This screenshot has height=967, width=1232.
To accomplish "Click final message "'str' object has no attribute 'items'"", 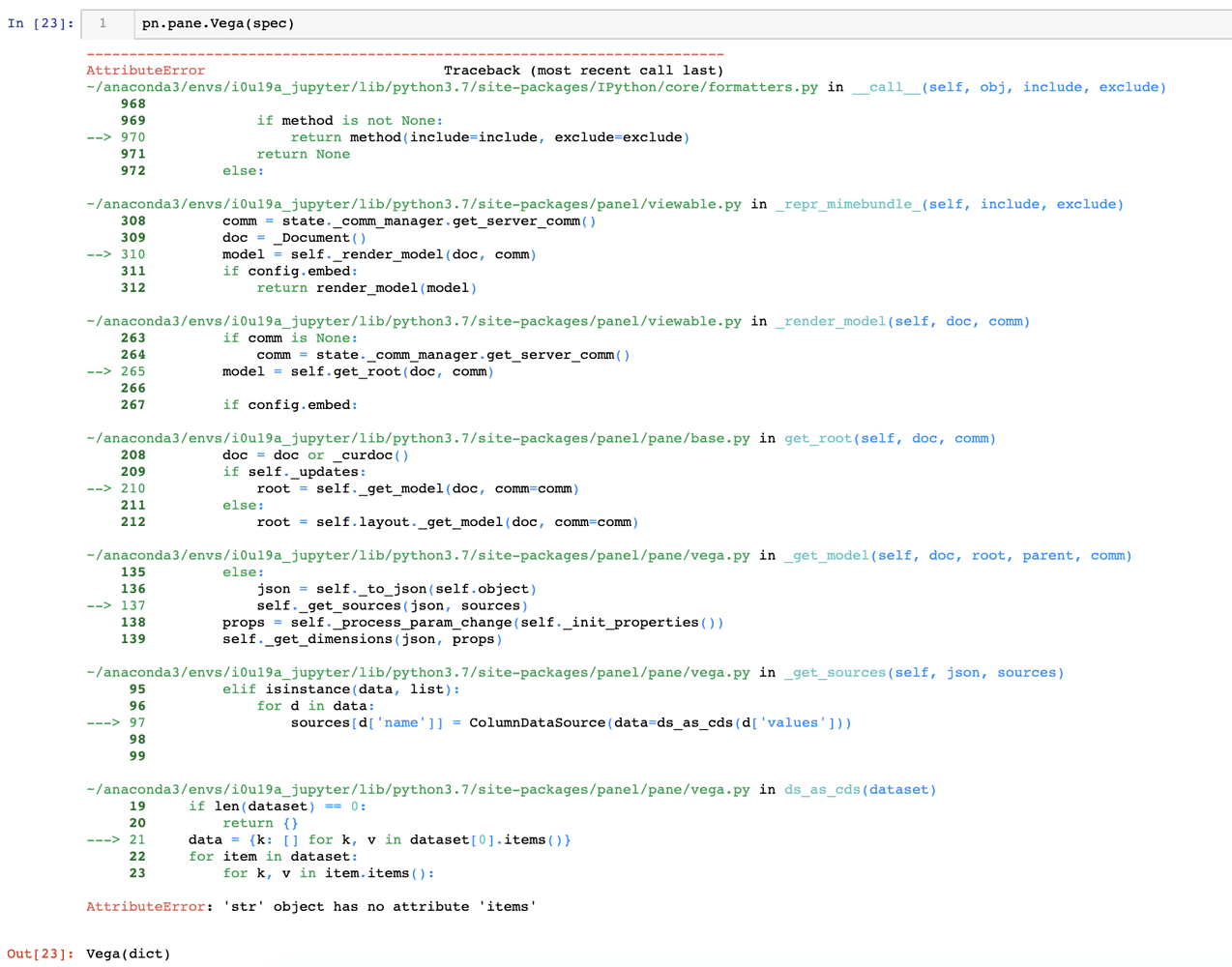I will (x=379, y=906).
